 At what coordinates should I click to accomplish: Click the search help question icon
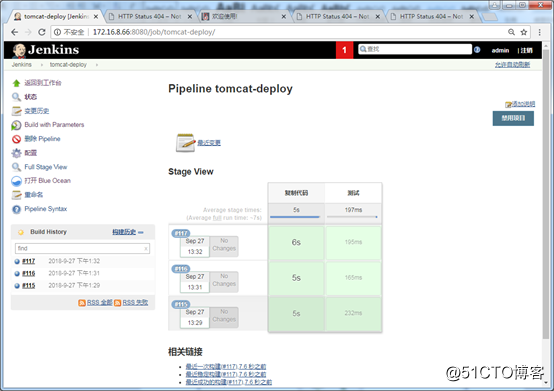click(x=477, y=50)
